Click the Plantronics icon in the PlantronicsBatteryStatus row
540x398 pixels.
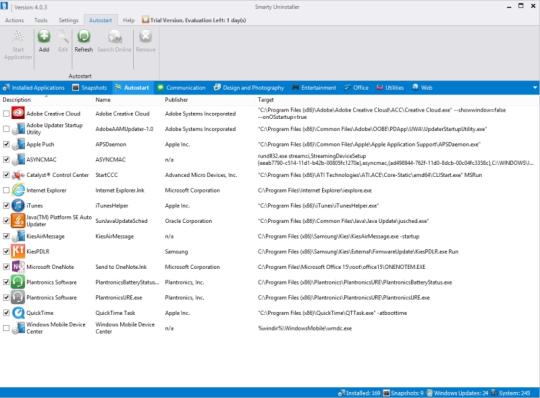[18, 282]
